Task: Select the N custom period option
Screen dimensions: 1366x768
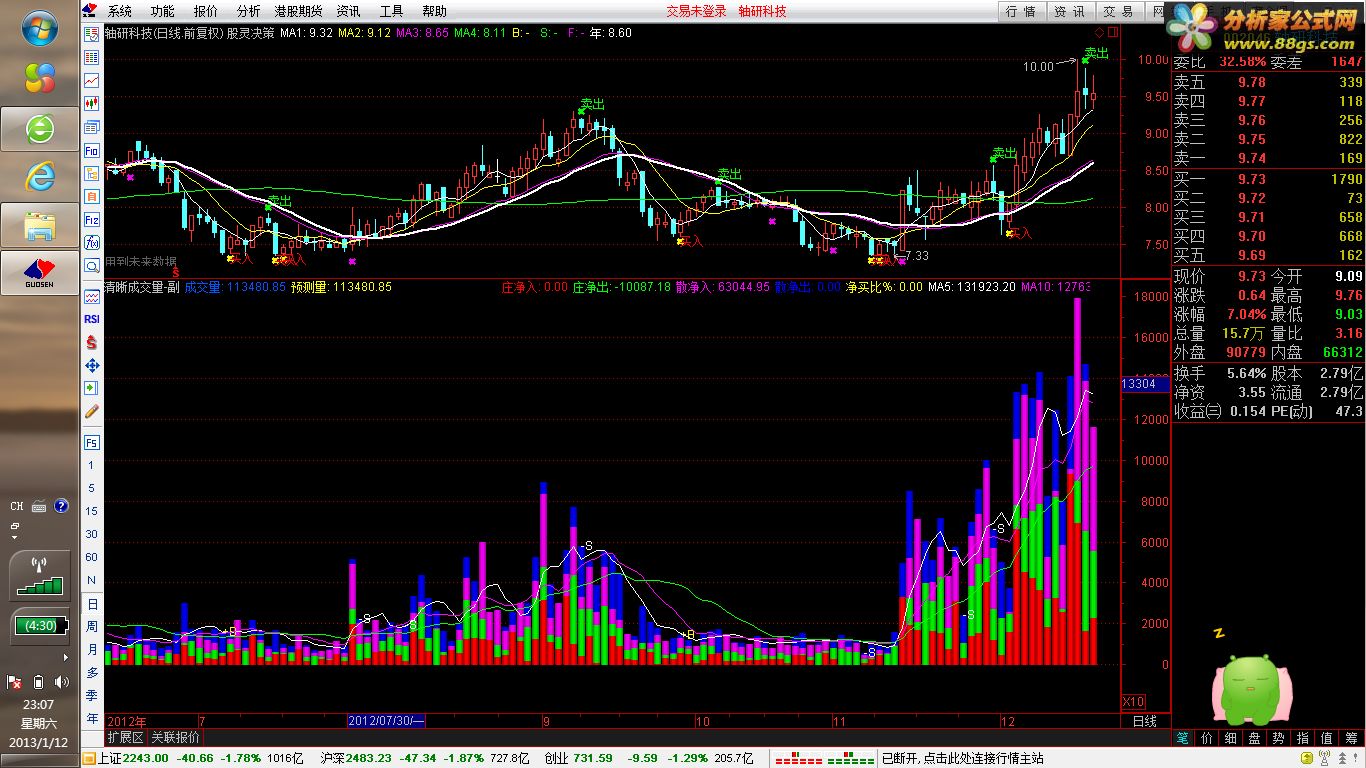Action: coord(92,580)
